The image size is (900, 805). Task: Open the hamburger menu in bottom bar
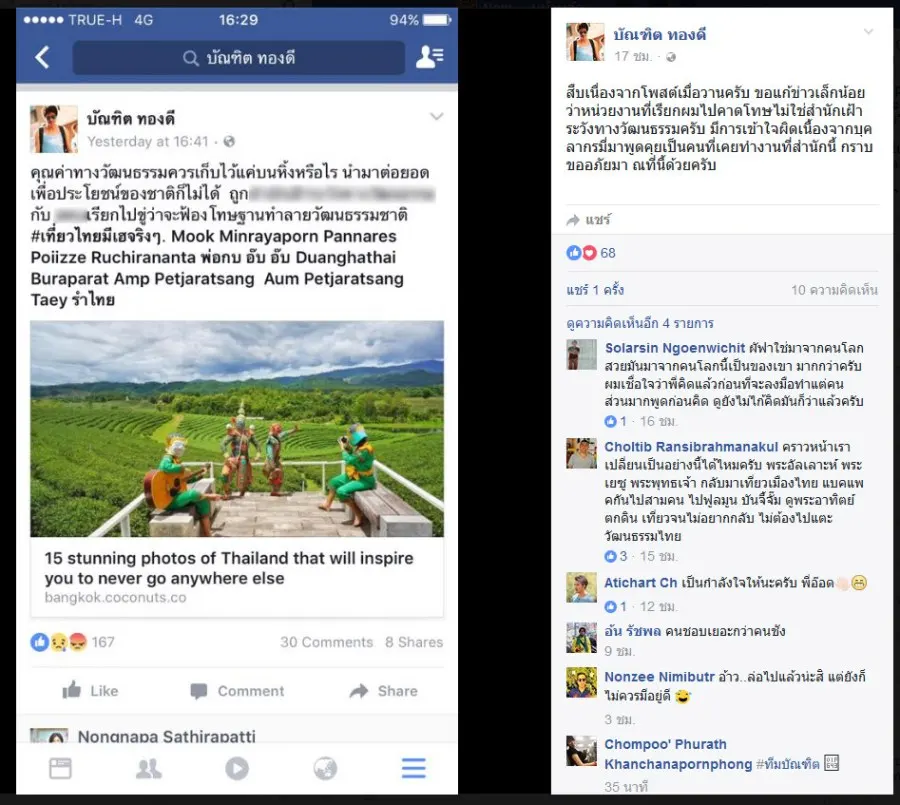pyautogui.click(x=413, y=768)
